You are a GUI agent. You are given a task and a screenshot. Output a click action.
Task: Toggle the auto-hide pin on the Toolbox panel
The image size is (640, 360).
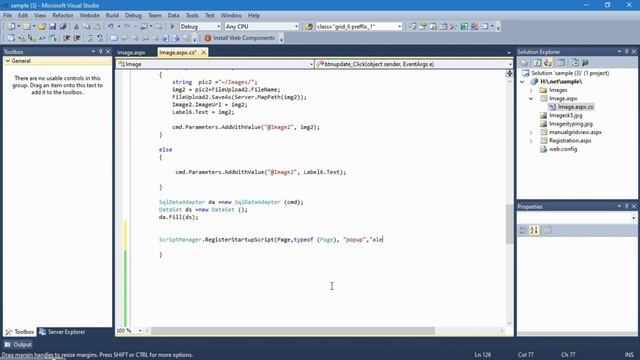(x=100, y=51)
